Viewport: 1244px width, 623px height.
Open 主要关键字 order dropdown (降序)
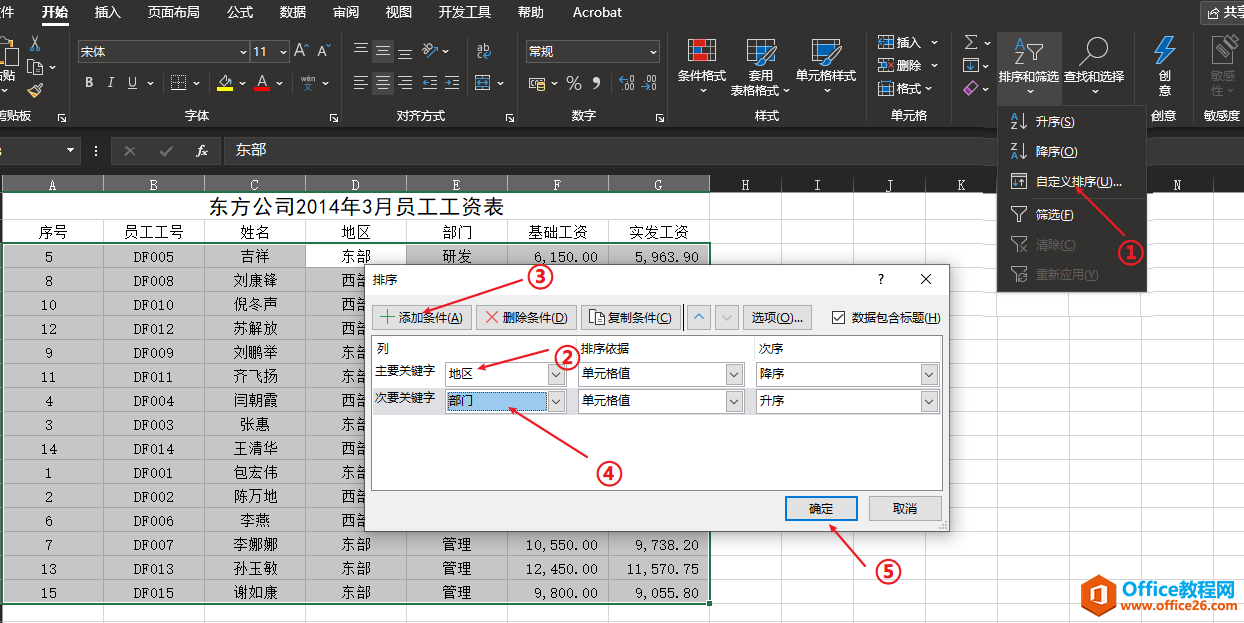930,374
